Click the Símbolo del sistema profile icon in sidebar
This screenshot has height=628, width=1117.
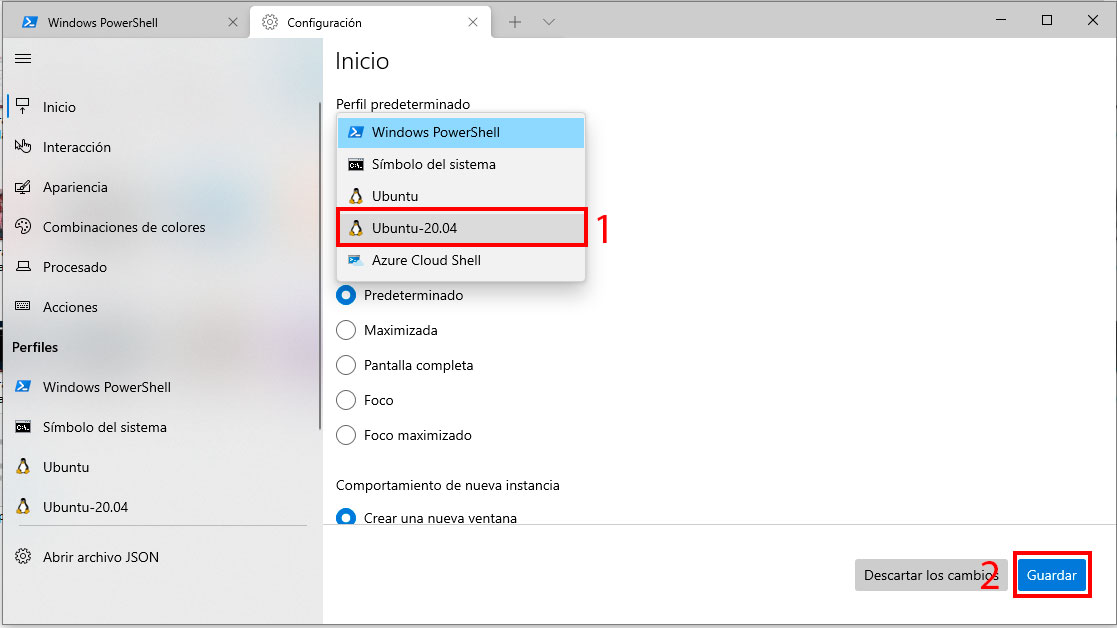[23, 426]
